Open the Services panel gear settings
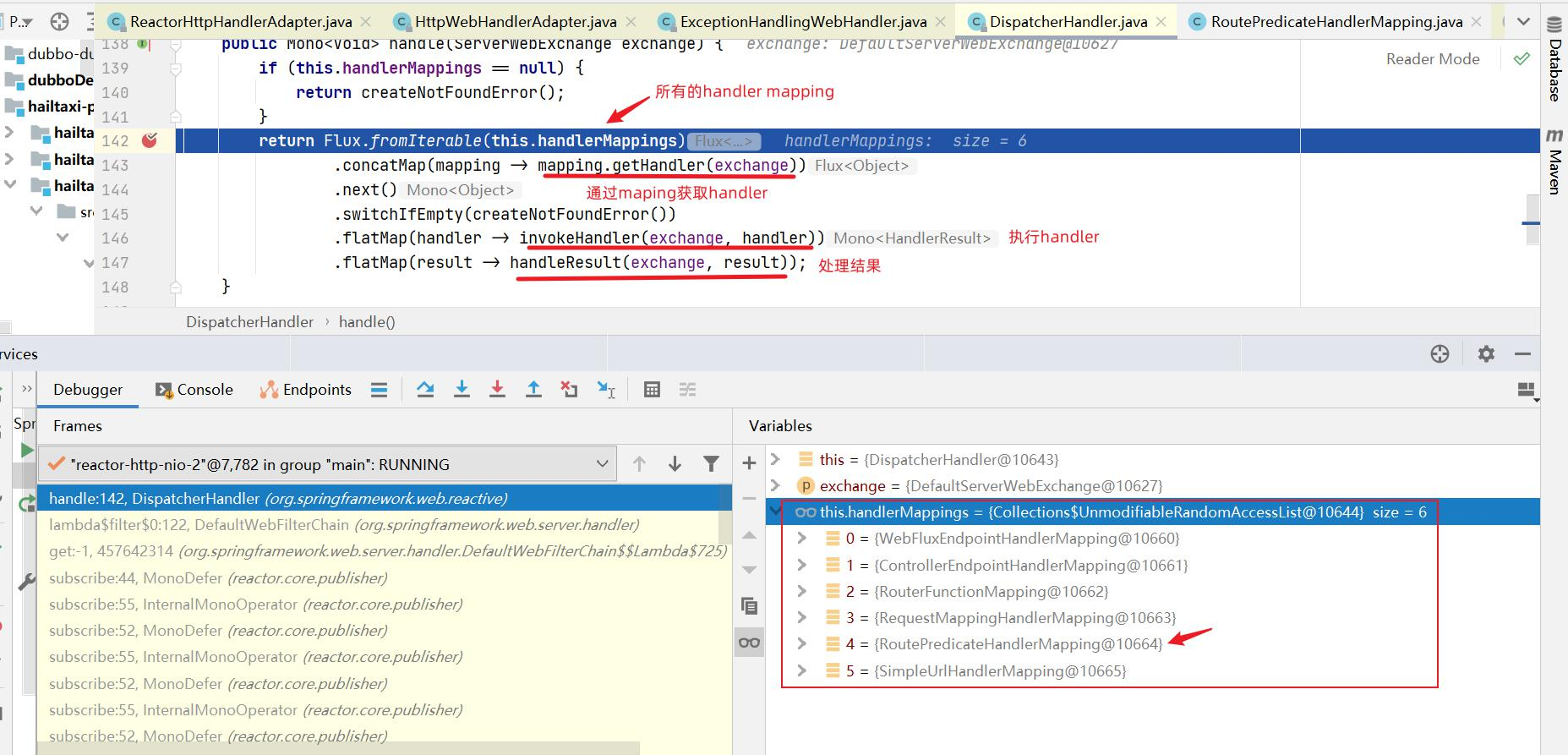This screenshot has height=755, width=1568. tap(1486, 354)
